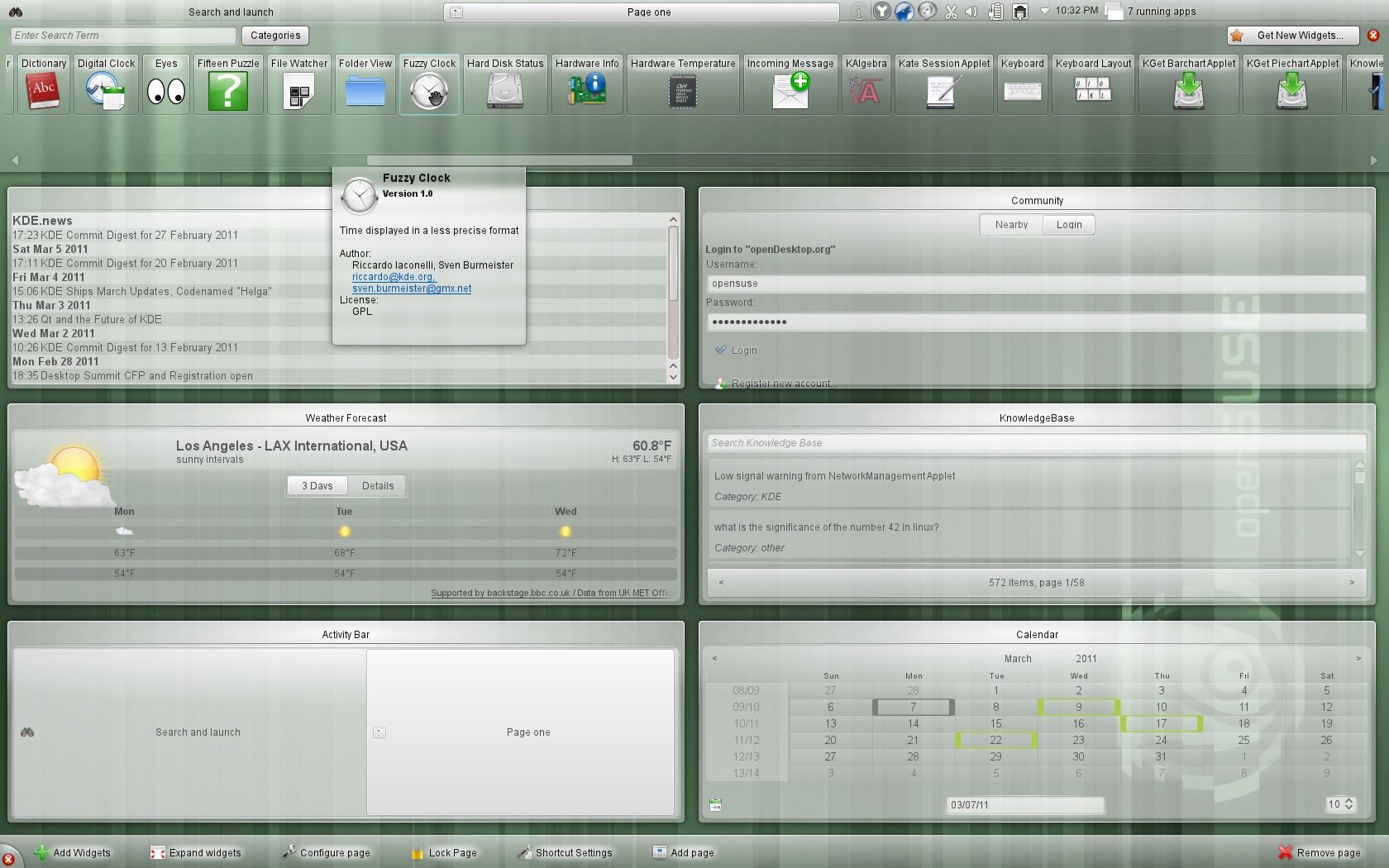Open the Categories dropdown
The image size is (1389, 868).
click(275, 36)
